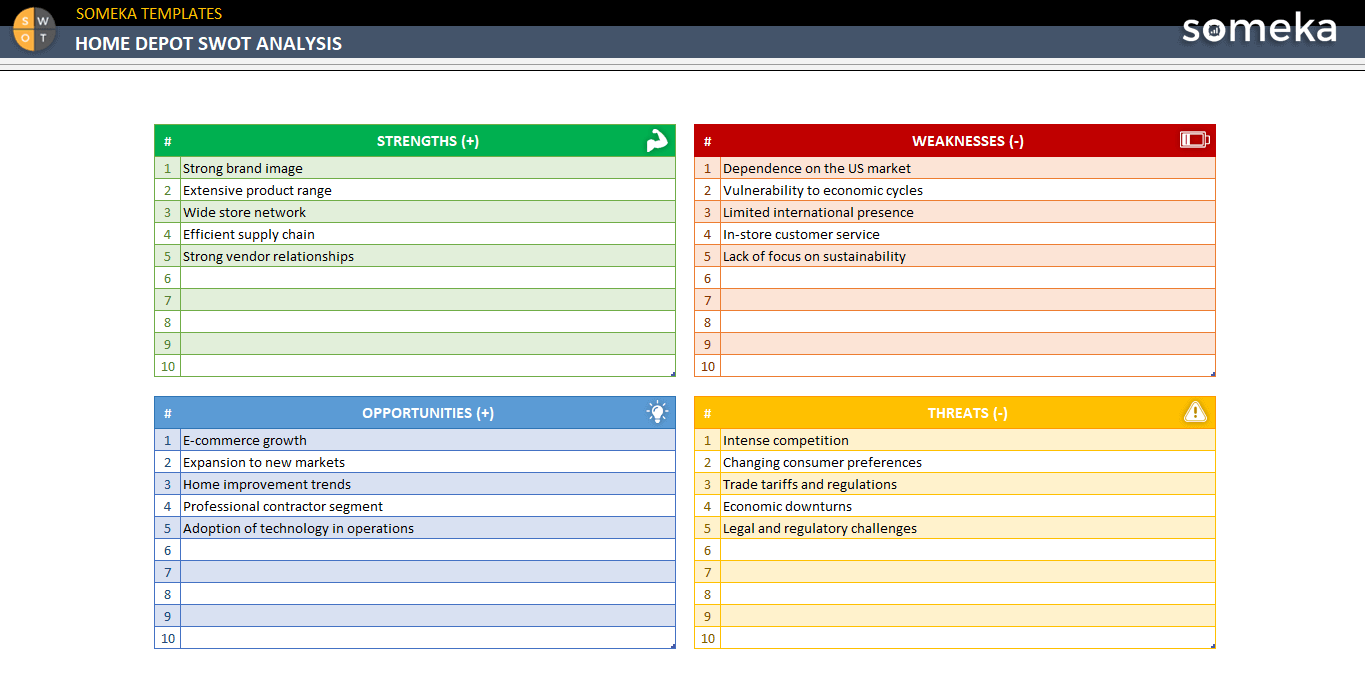The image size is (1365, 700).
Task: Select 'Lack of focus on sustainability' cell
Action: [968, 256]
